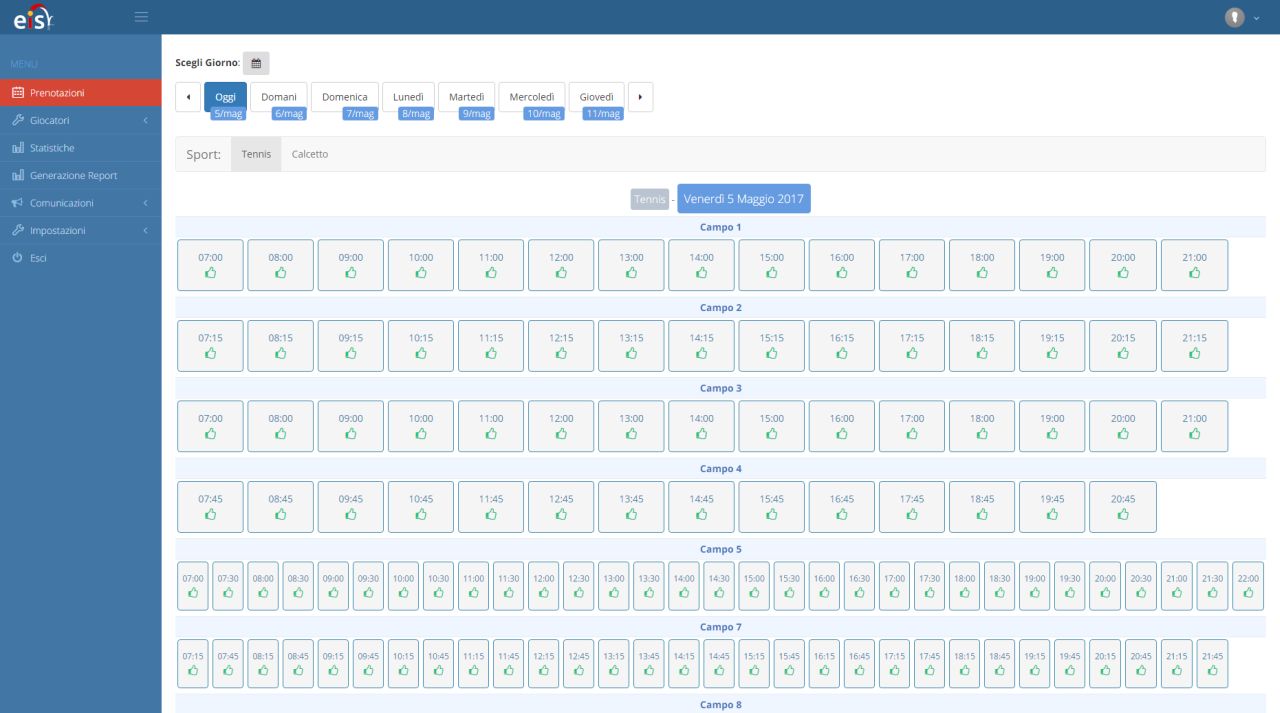1280x713 pixels.
Task: Book Campo 2 slot at 09:15
Action: 351,346
